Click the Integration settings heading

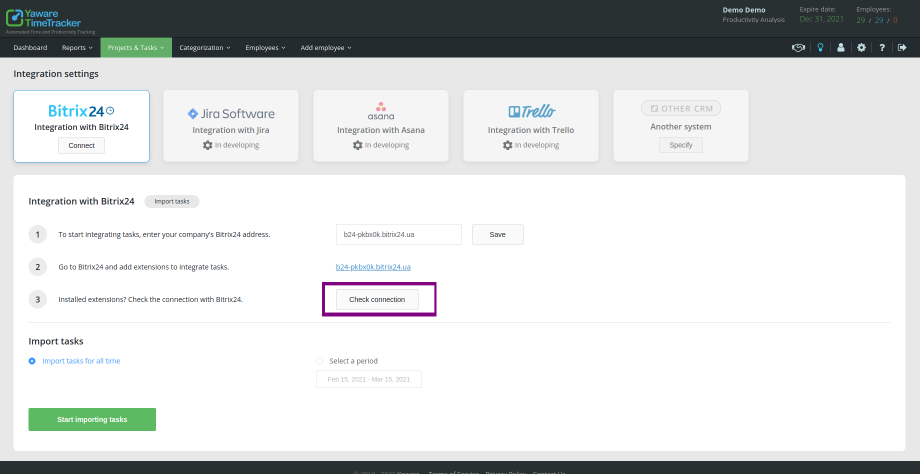pyautogui.click(x=56, y=74)
